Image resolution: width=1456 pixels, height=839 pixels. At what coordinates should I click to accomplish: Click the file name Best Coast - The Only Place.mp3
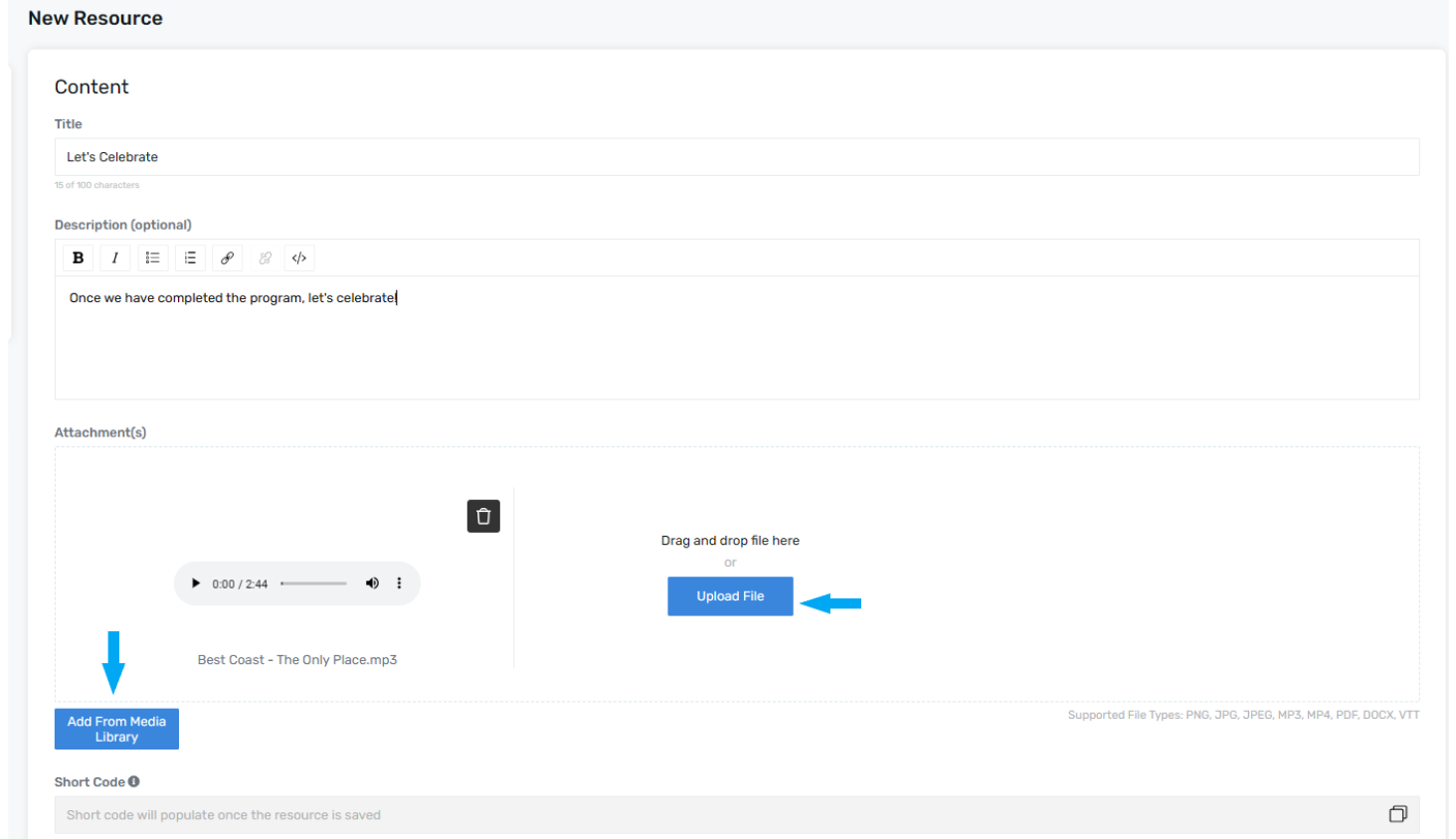(297, 660)
